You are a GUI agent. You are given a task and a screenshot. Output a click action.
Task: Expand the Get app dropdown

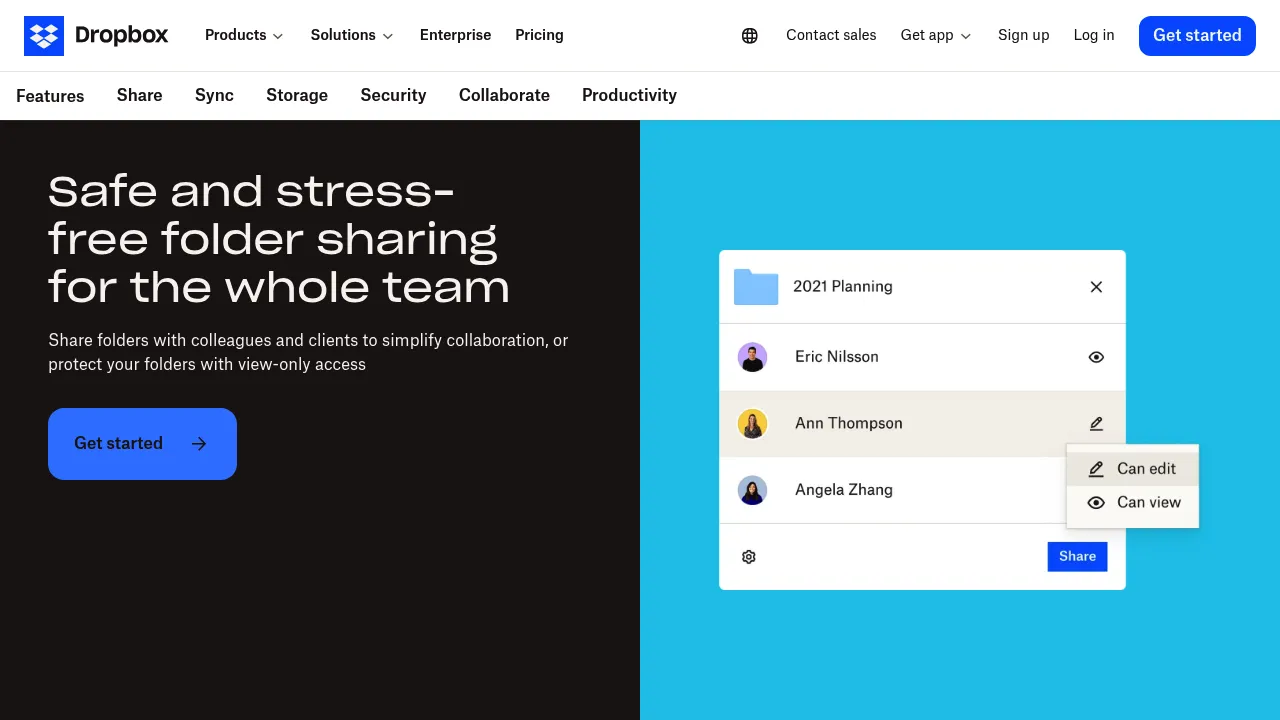tap(936, 35)
